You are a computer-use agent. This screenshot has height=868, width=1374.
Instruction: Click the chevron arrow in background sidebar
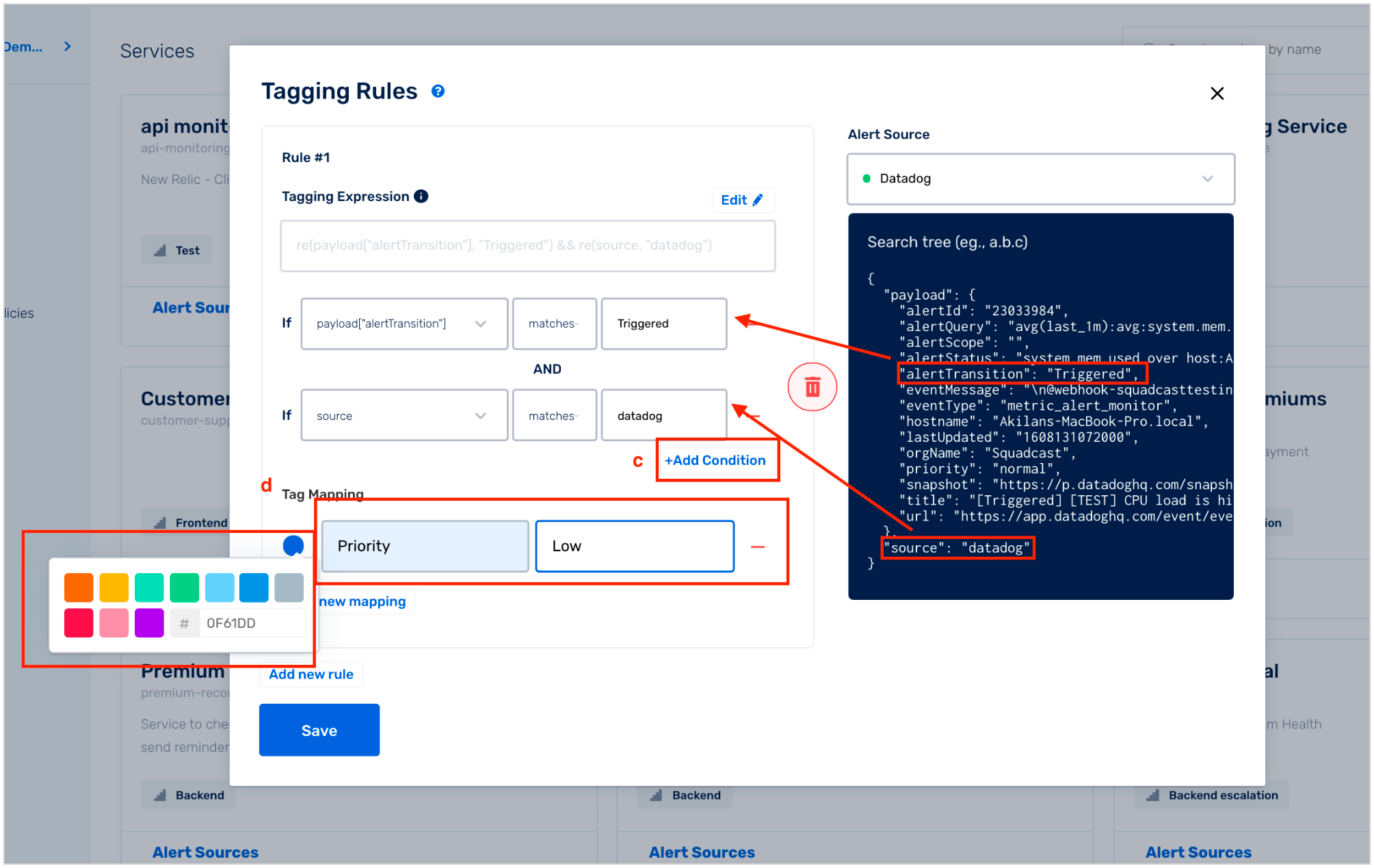tap(67, 47)
